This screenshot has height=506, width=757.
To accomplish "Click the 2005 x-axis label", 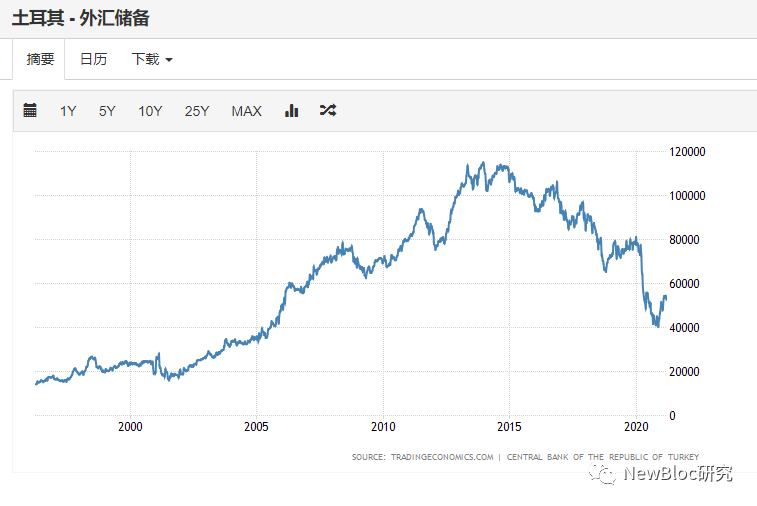I will click(x=256, y=426).
